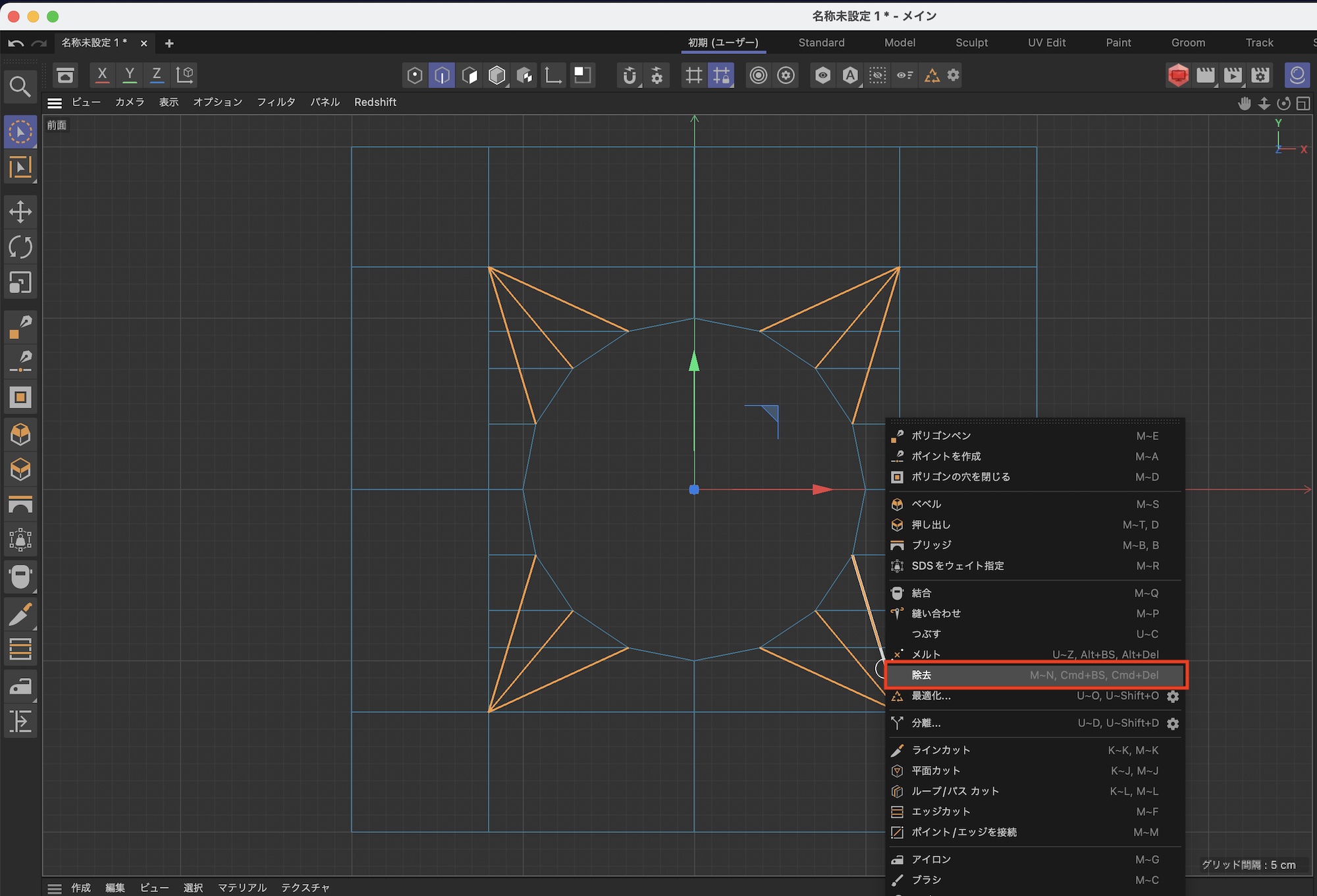This screenshot has height=896, width=1317.
Task: Open the Edit Render Settings icon
Action: [1260, 75]
